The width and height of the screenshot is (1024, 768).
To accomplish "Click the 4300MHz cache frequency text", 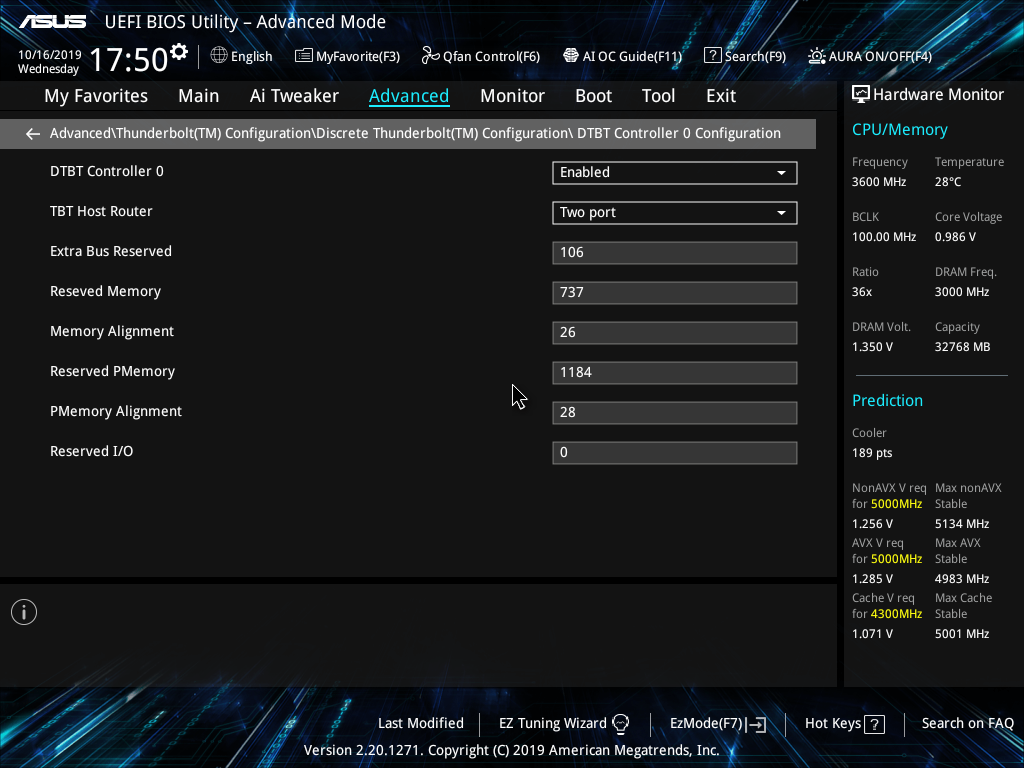I will pyautogui.click(x=896, y=614).
